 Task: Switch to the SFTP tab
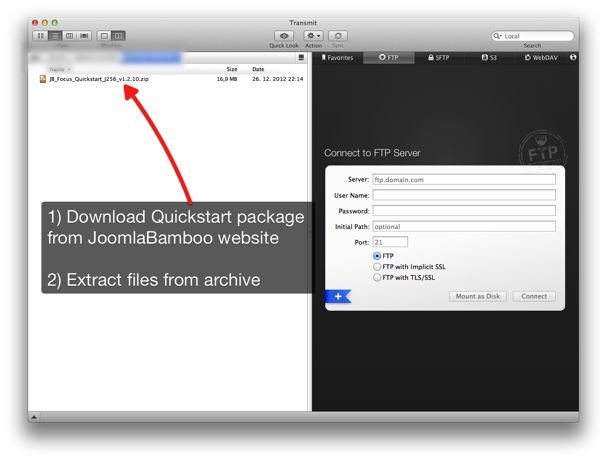click(x=439, y=58)
